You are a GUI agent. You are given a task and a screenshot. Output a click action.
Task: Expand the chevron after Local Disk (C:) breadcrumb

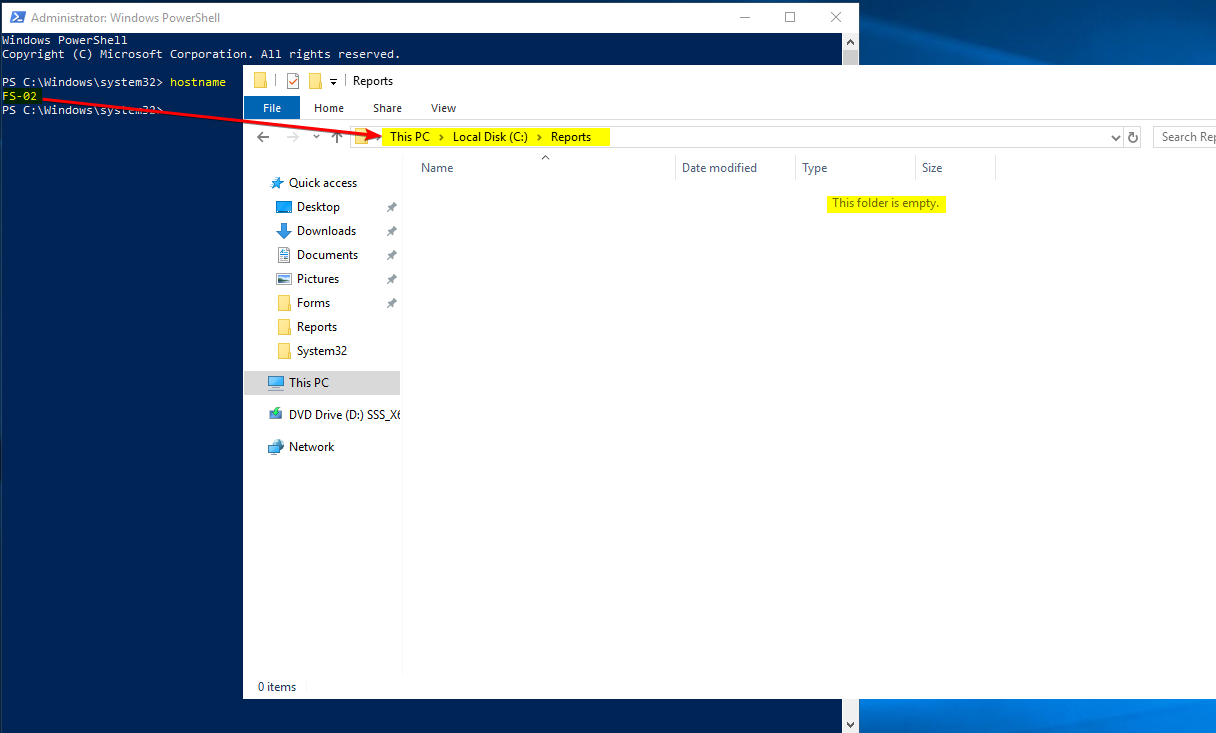pos(539,137)
